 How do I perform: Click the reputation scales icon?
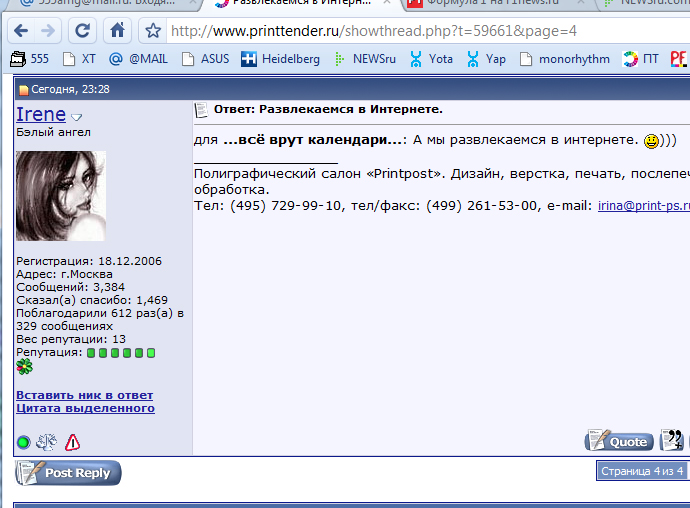pyautogui.click(x=46, y=442)
